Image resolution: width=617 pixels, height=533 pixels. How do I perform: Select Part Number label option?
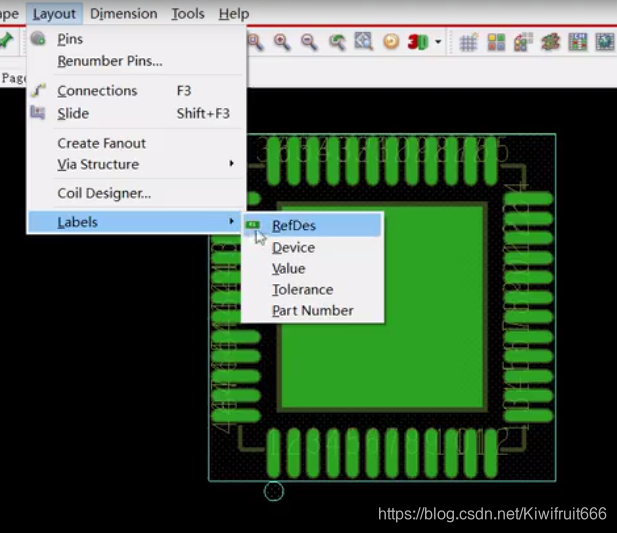pos(312,311)
